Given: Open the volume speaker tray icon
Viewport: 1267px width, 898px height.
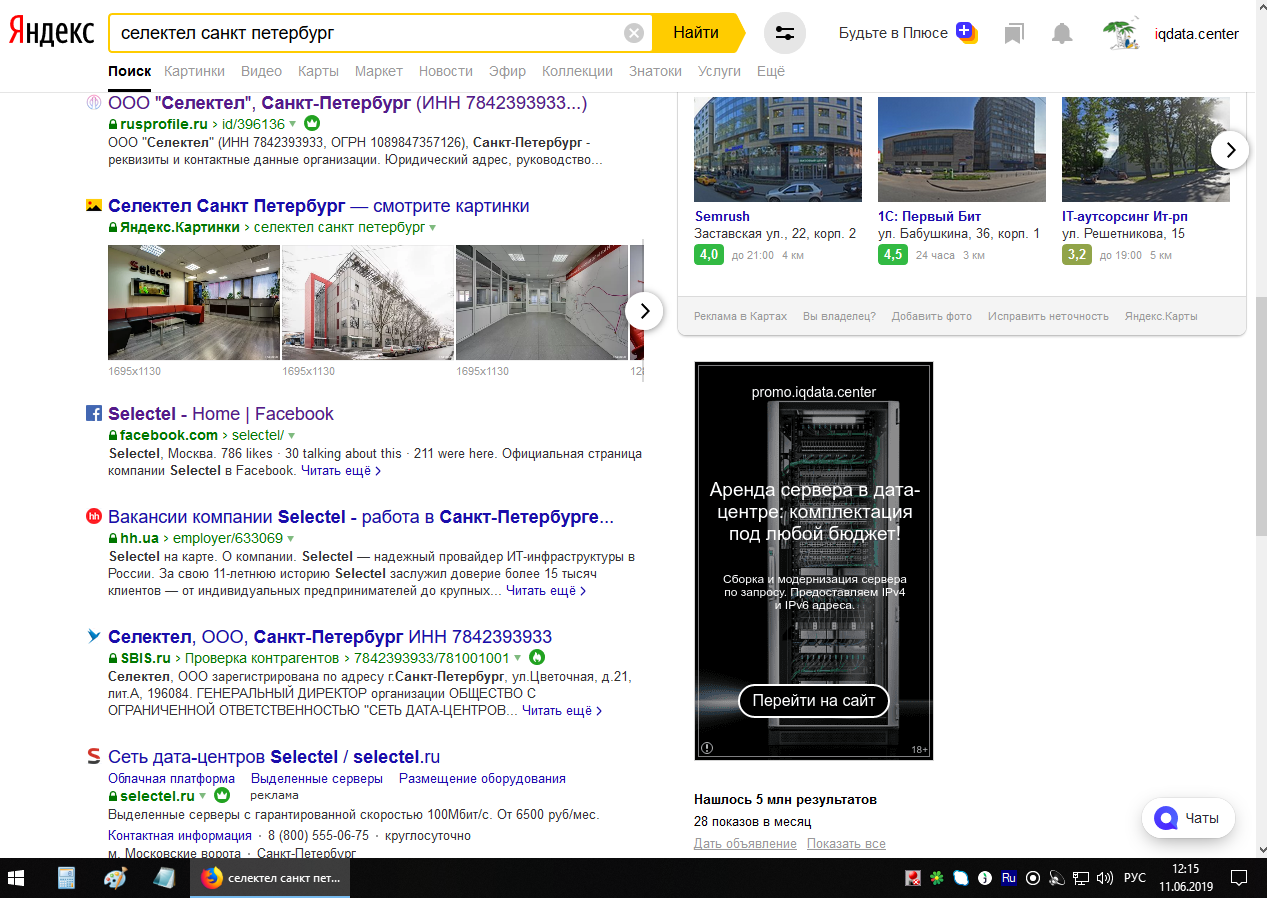Looking at the screenshot, I should coord(1104,878).
